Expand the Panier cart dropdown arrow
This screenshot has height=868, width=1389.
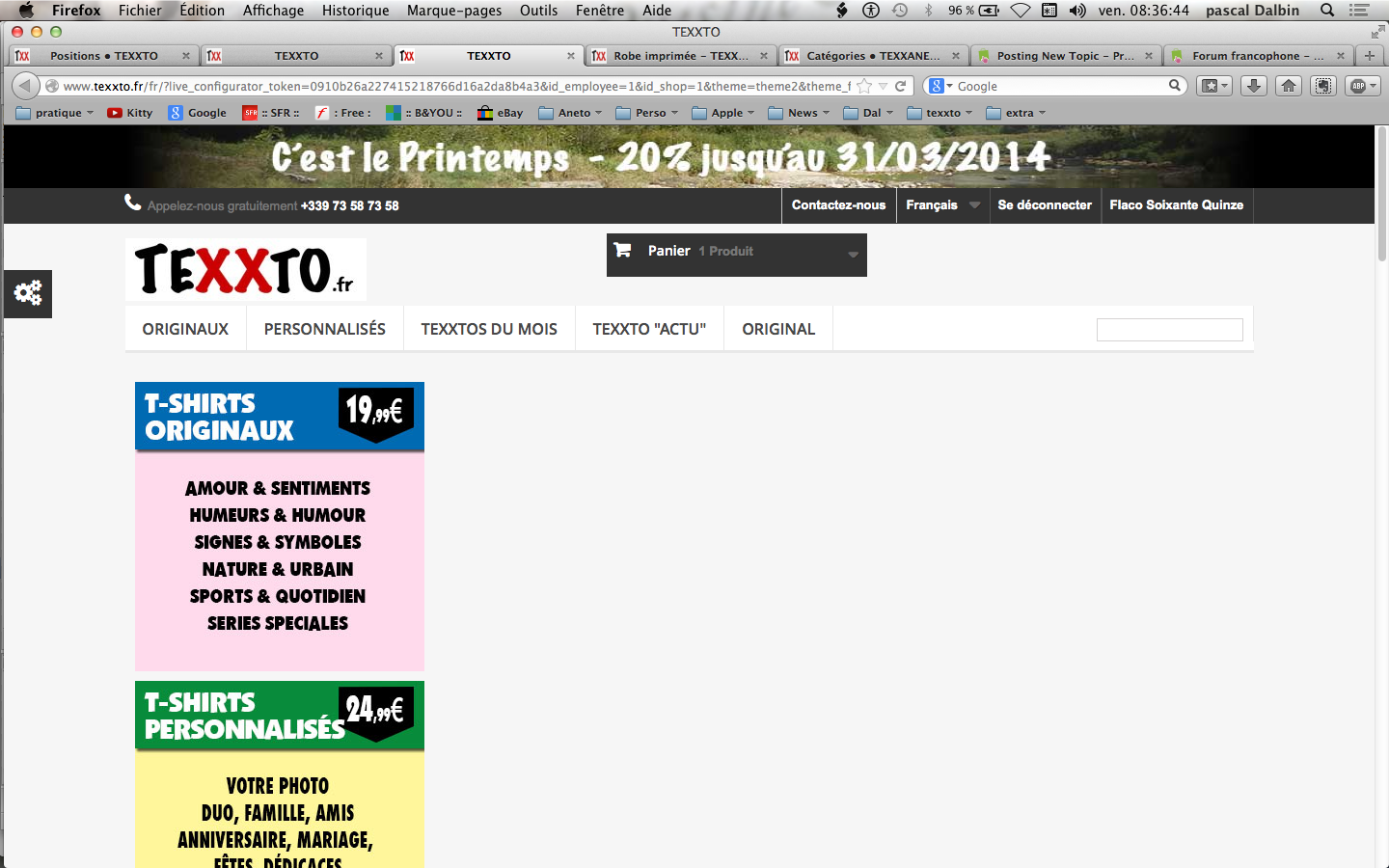[853, 255]
